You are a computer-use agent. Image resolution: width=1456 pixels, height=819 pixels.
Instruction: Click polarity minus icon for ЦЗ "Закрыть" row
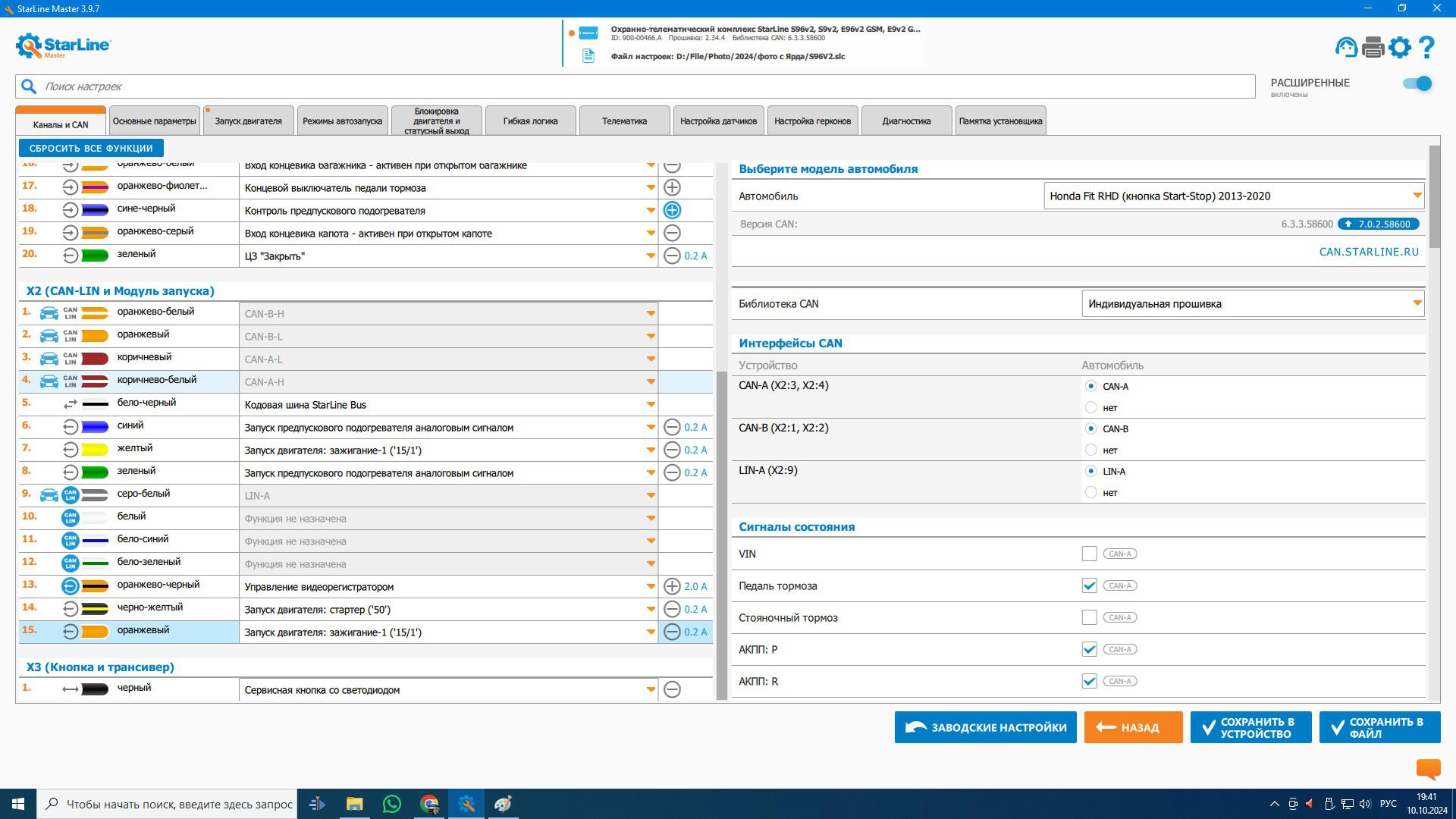point(672,256)
